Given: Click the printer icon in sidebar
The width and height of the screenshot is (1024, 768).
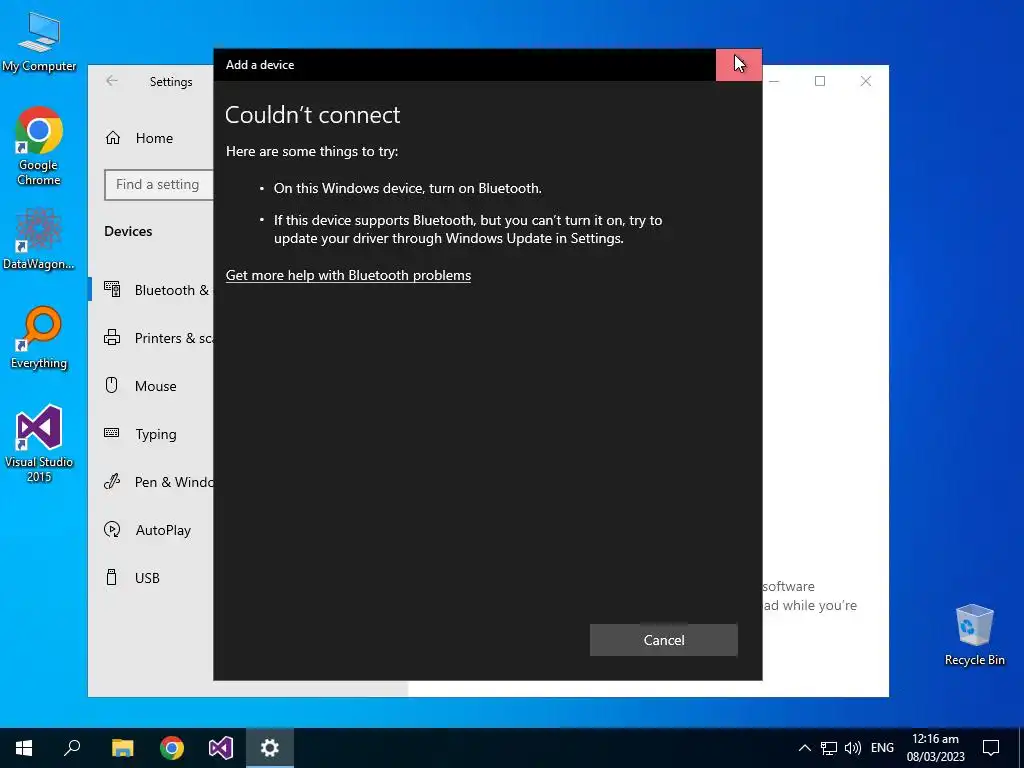Looking at the screenshot, I should [112, 338].
